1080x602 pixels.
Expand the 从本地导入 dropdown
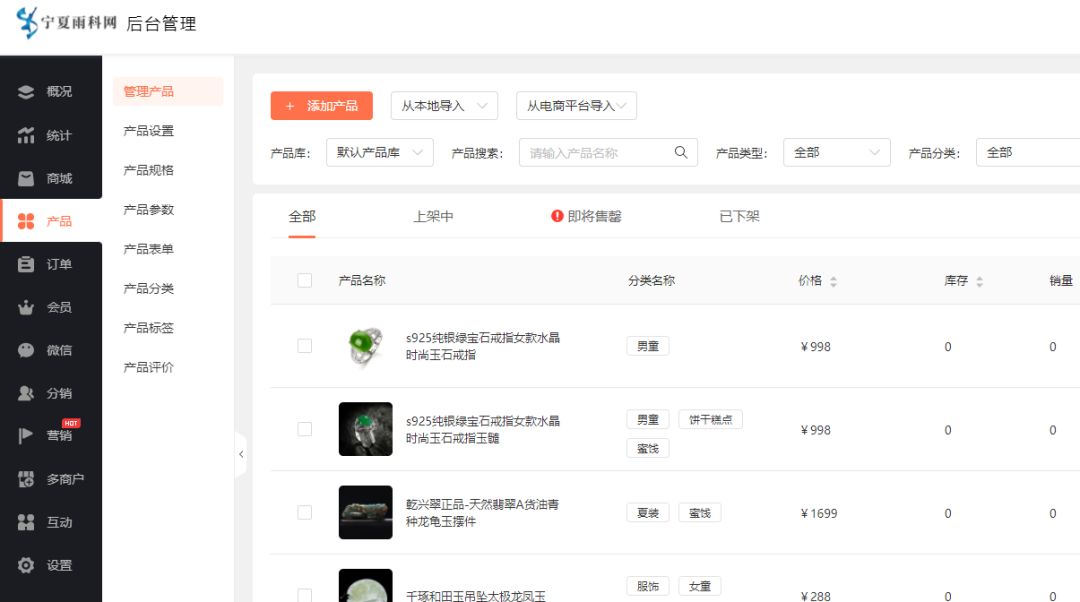444,105
